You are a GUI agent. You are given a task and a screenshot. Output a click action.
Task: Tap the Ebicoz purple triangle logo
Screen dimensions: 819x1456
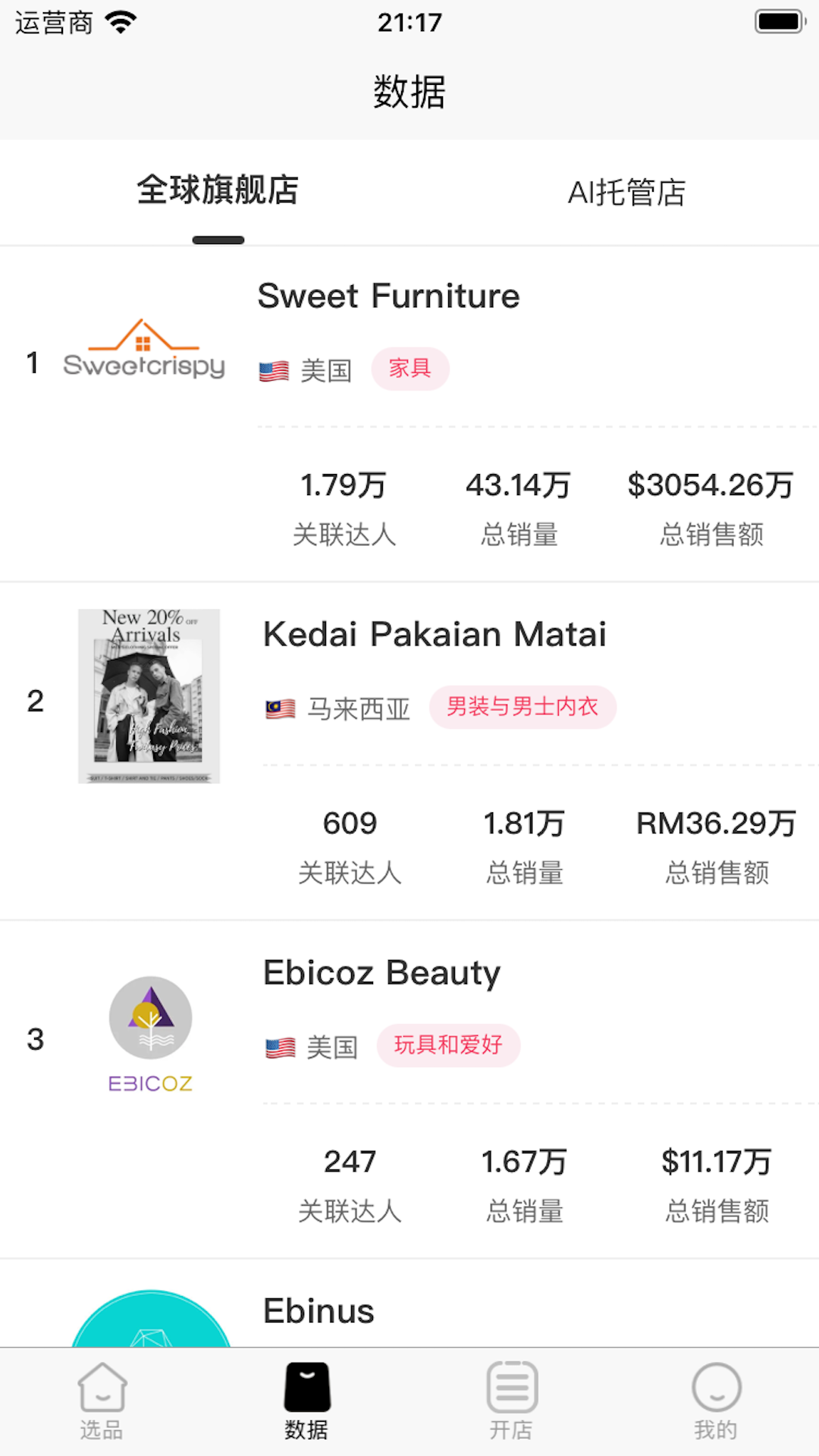click(150, 1018)
